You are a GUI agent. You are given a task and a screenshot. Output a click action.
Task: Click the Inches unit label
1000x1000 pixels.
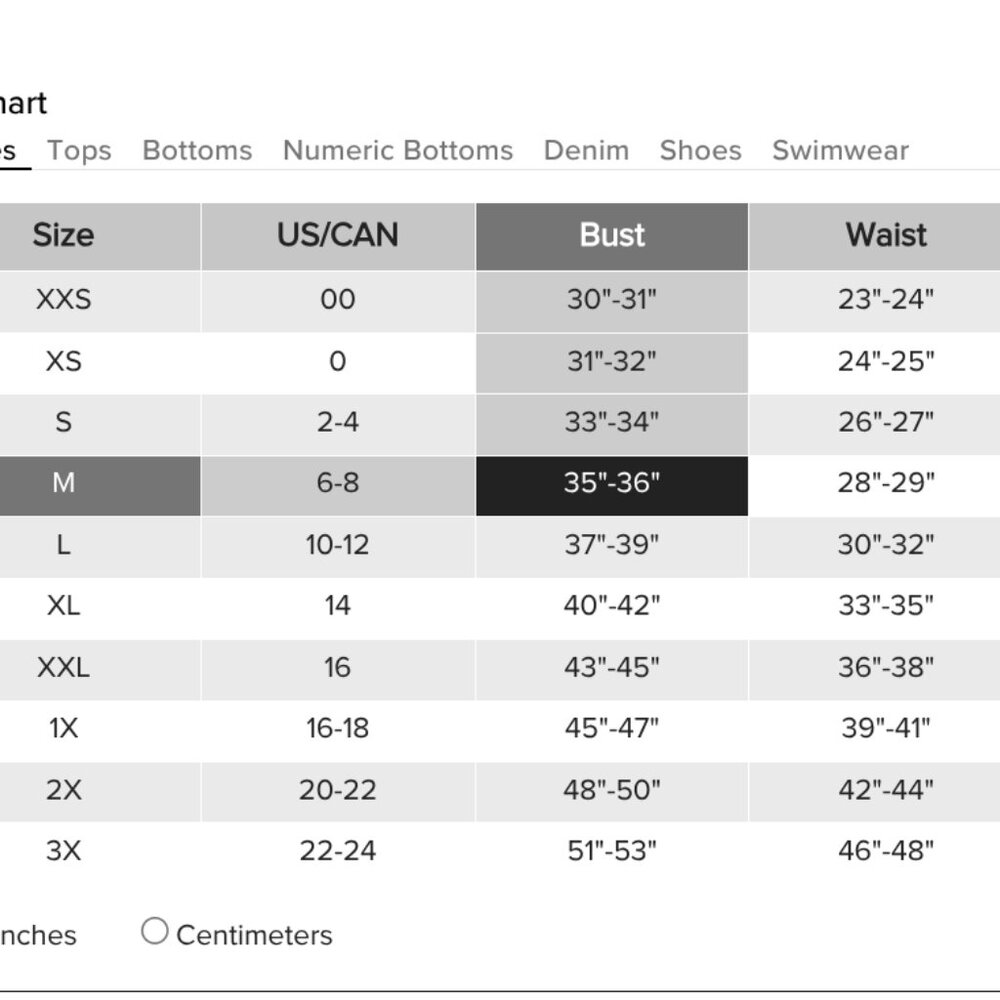click(x=38, y=936)
